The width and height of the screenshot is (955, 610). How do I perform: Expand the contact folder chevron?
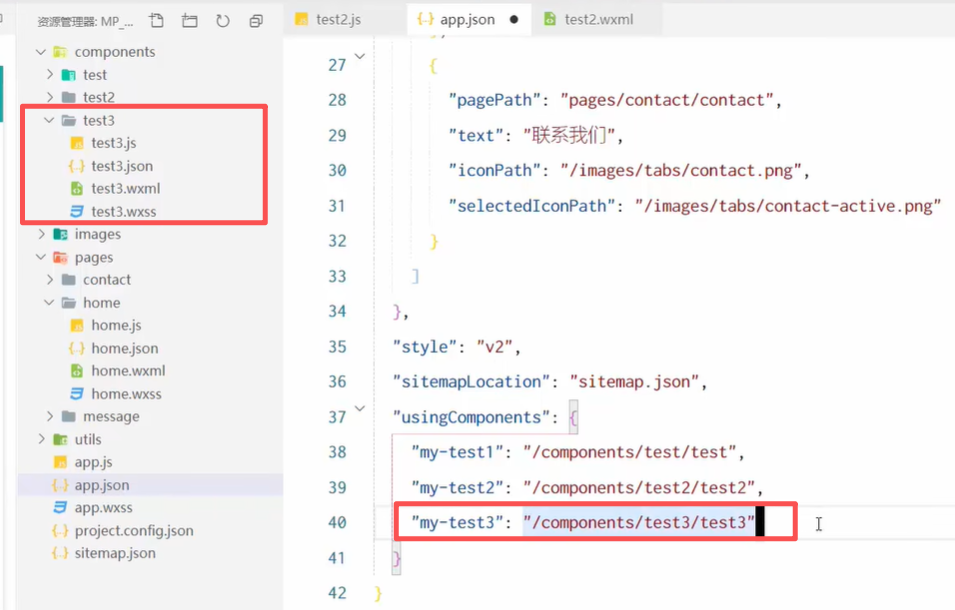coord(50,279)
